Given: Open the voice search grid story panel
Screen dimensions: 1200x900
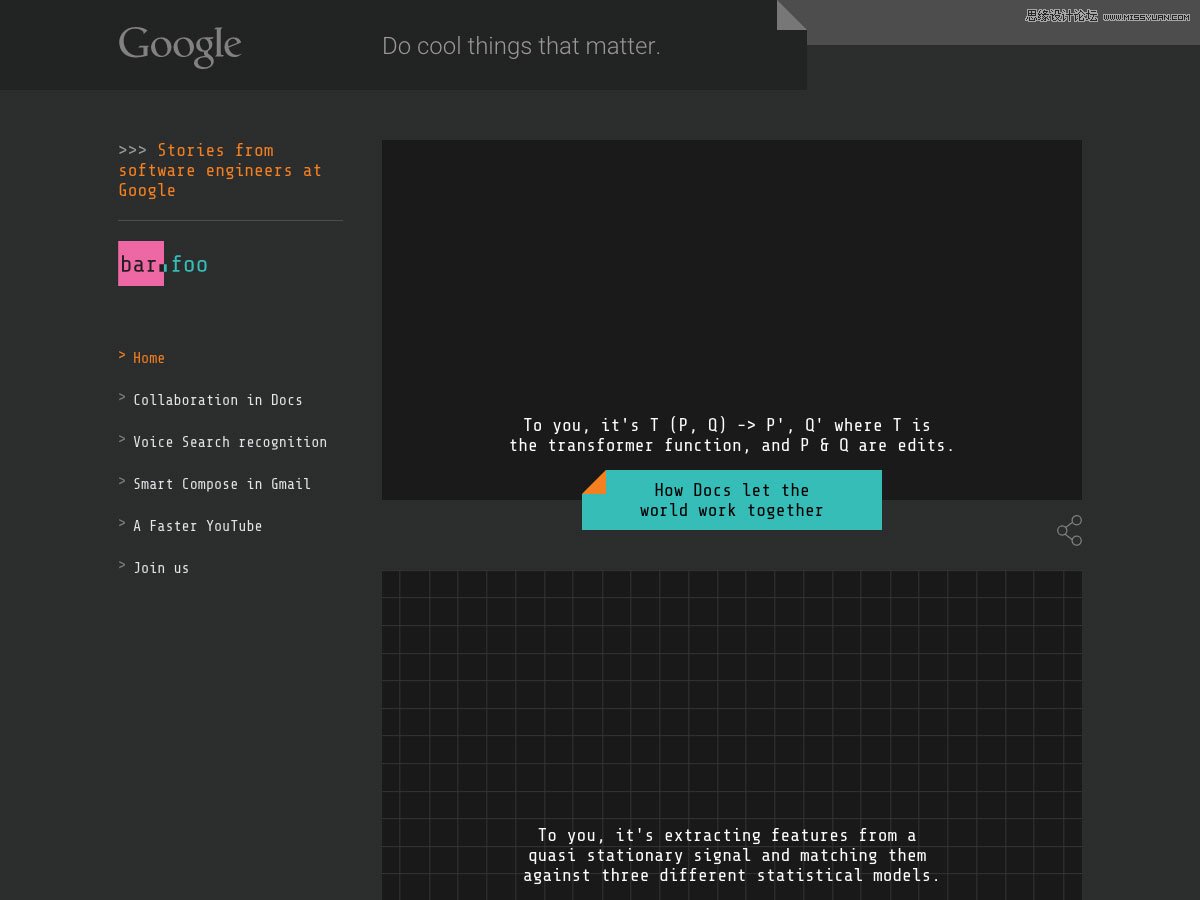Looking at the screenshot, I should 732,735.
